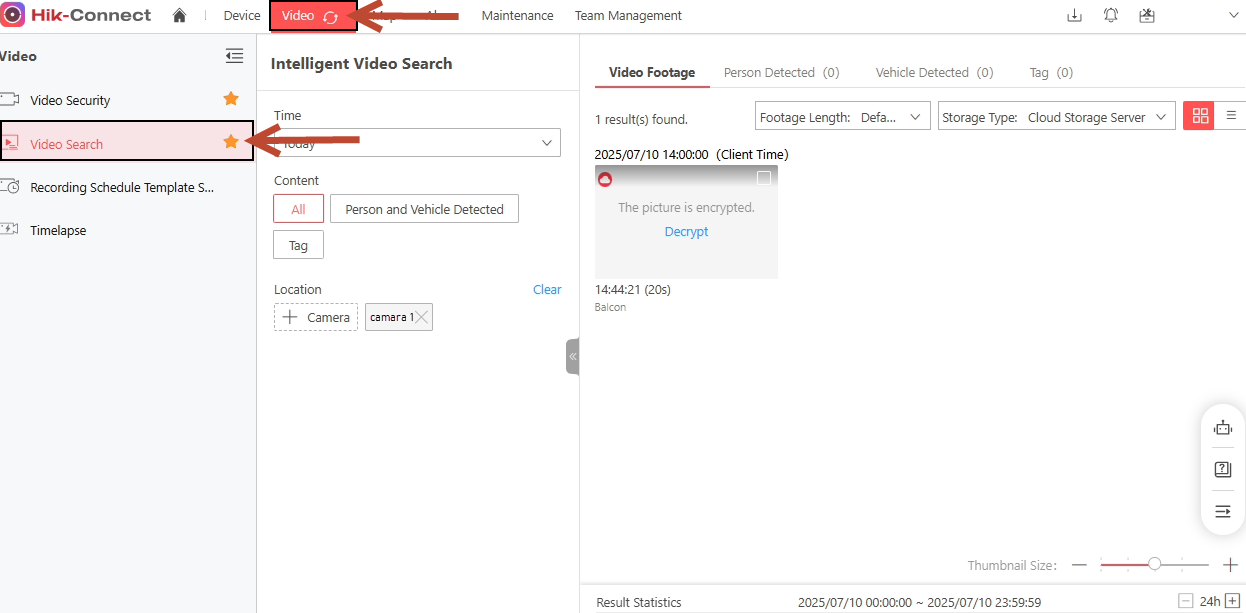
Task: Switch to list view
Action: pyautogui.click(x=1231, y=116)
